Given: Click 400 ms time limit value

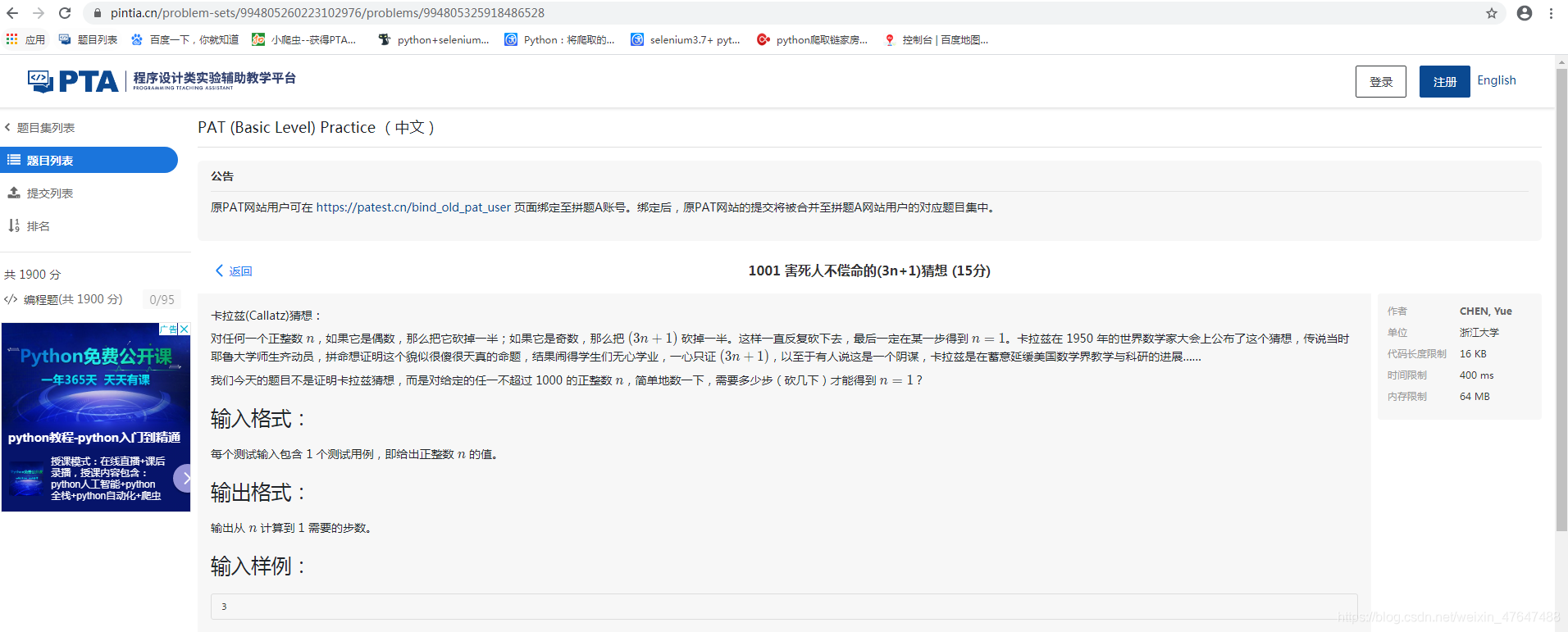Looking at the screenshot, I should [1476, 375].
